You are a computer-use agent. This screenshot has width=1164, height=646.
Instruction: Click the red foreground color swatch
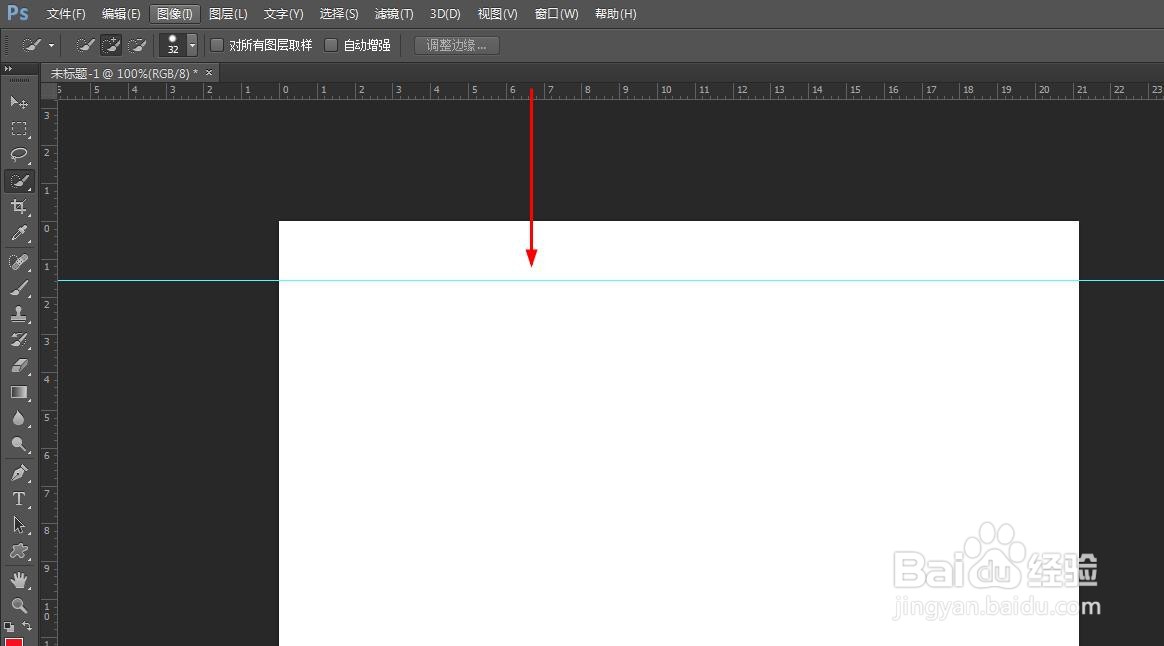pyautogui.click(x=14, y=642)
